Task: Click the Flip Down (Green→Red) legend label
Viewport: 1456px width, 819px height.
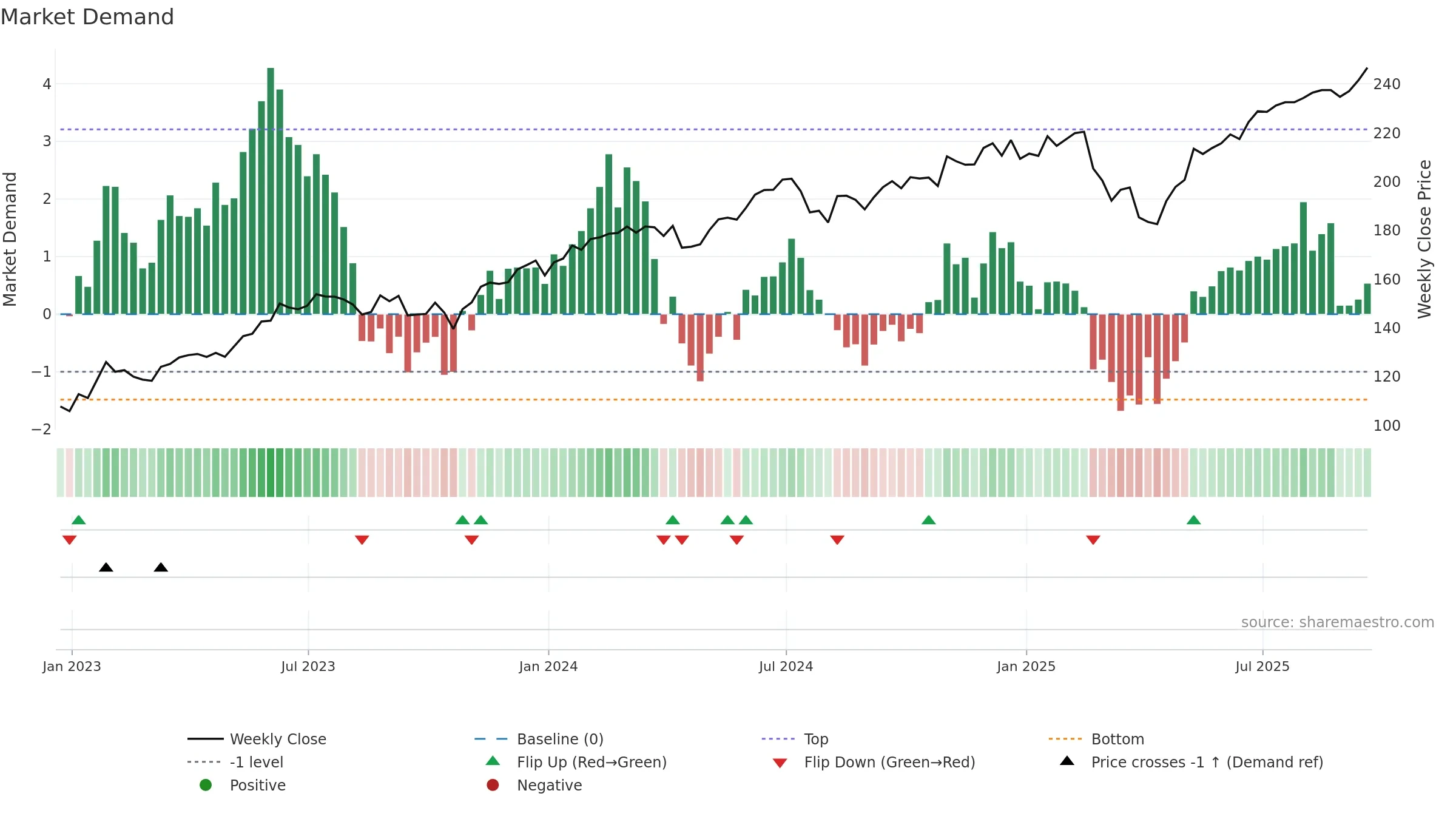Action: pyautogui.click(x=889, y=762)
